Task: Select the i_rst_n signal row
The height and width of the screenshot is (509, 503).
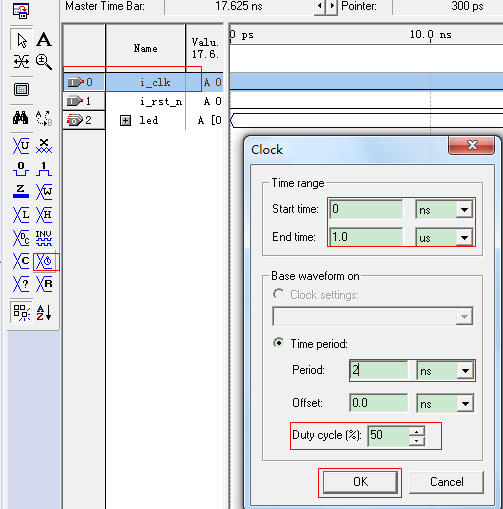Action: [x=143, y=101]
